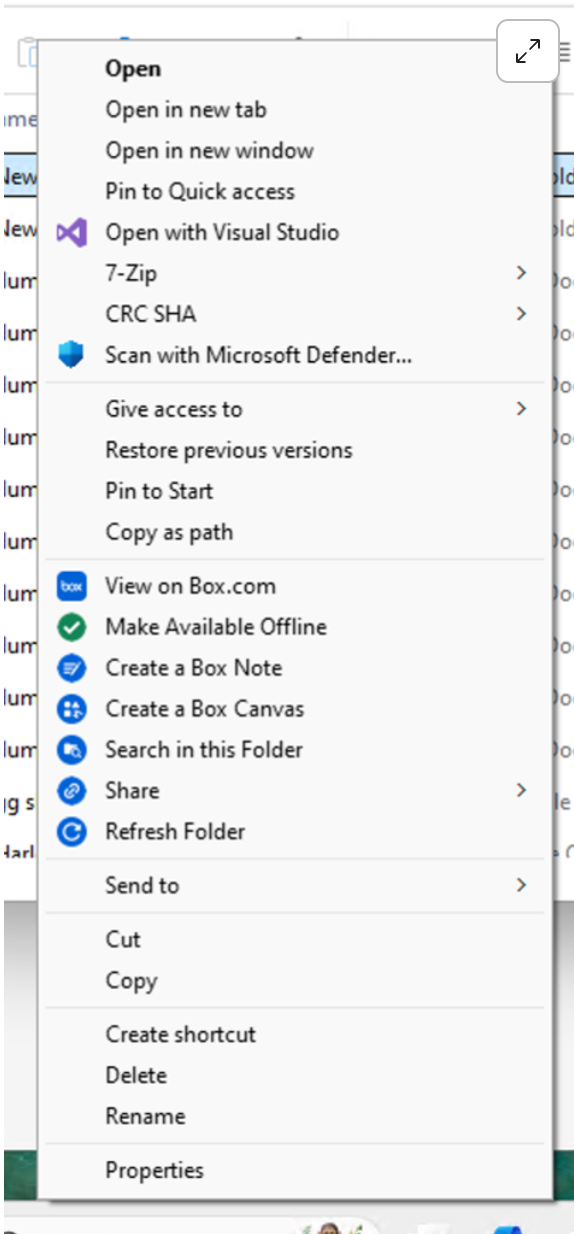Select Rename from the context menu

pyautogui.click(x=145, y=1116)
